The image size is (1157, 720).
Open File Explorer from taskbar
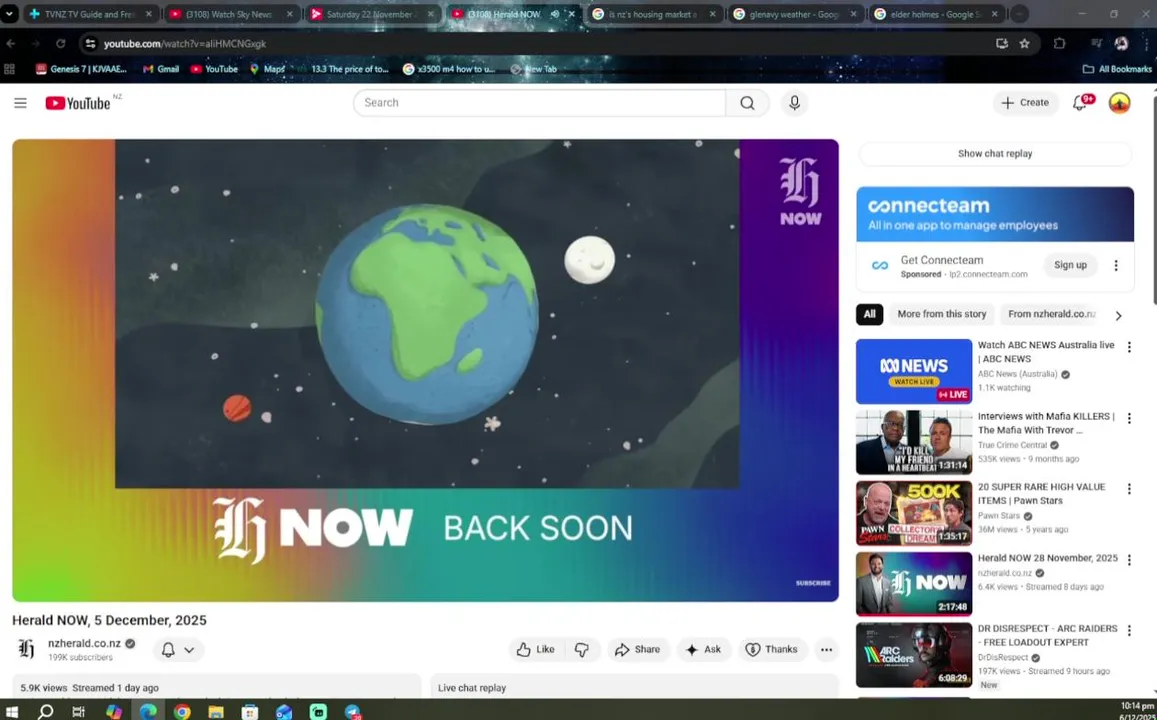tap(215, 712)
